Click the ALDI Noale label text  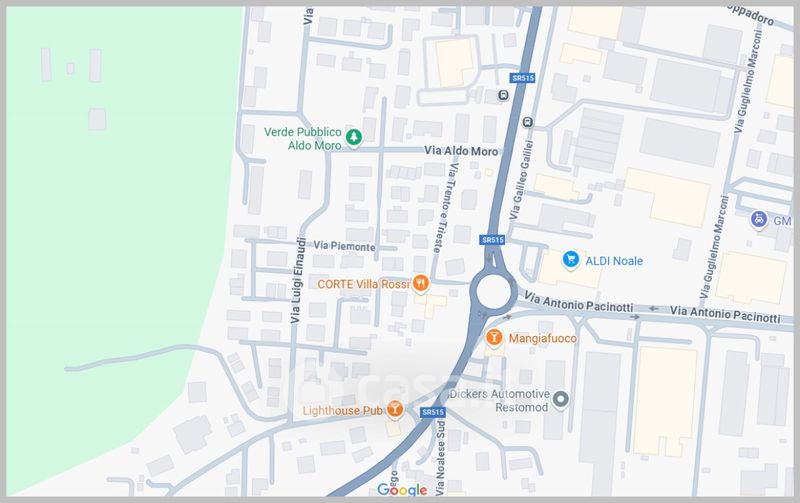(x=614, y=261)
